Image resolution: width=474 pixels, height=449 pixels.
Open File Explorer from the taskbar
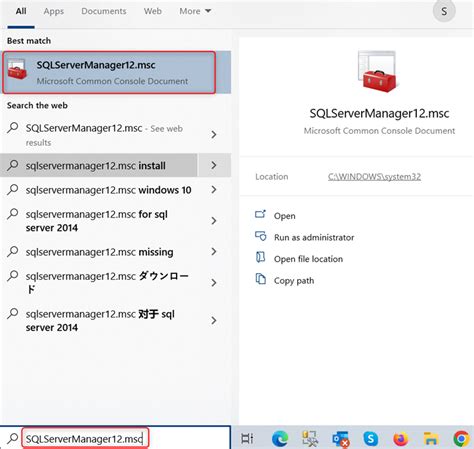click(x=431, y=439)
